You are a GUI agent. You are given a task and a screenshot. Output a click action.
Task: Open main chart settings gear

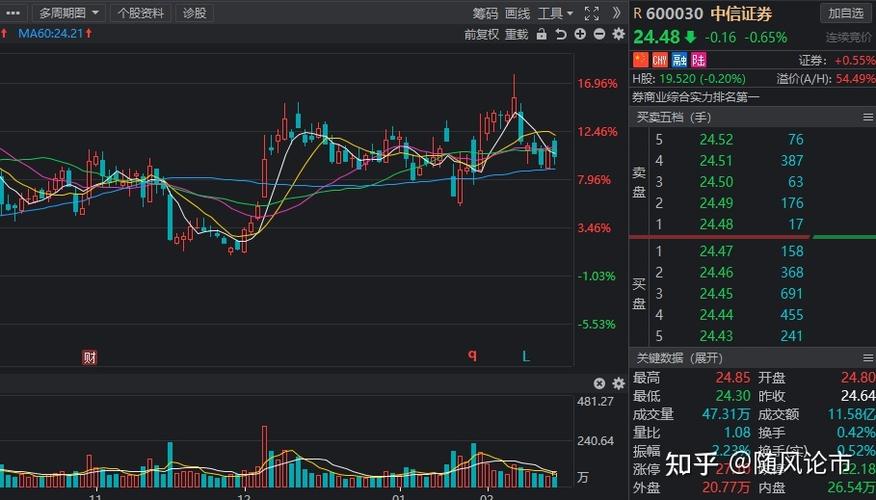(618, 34)
